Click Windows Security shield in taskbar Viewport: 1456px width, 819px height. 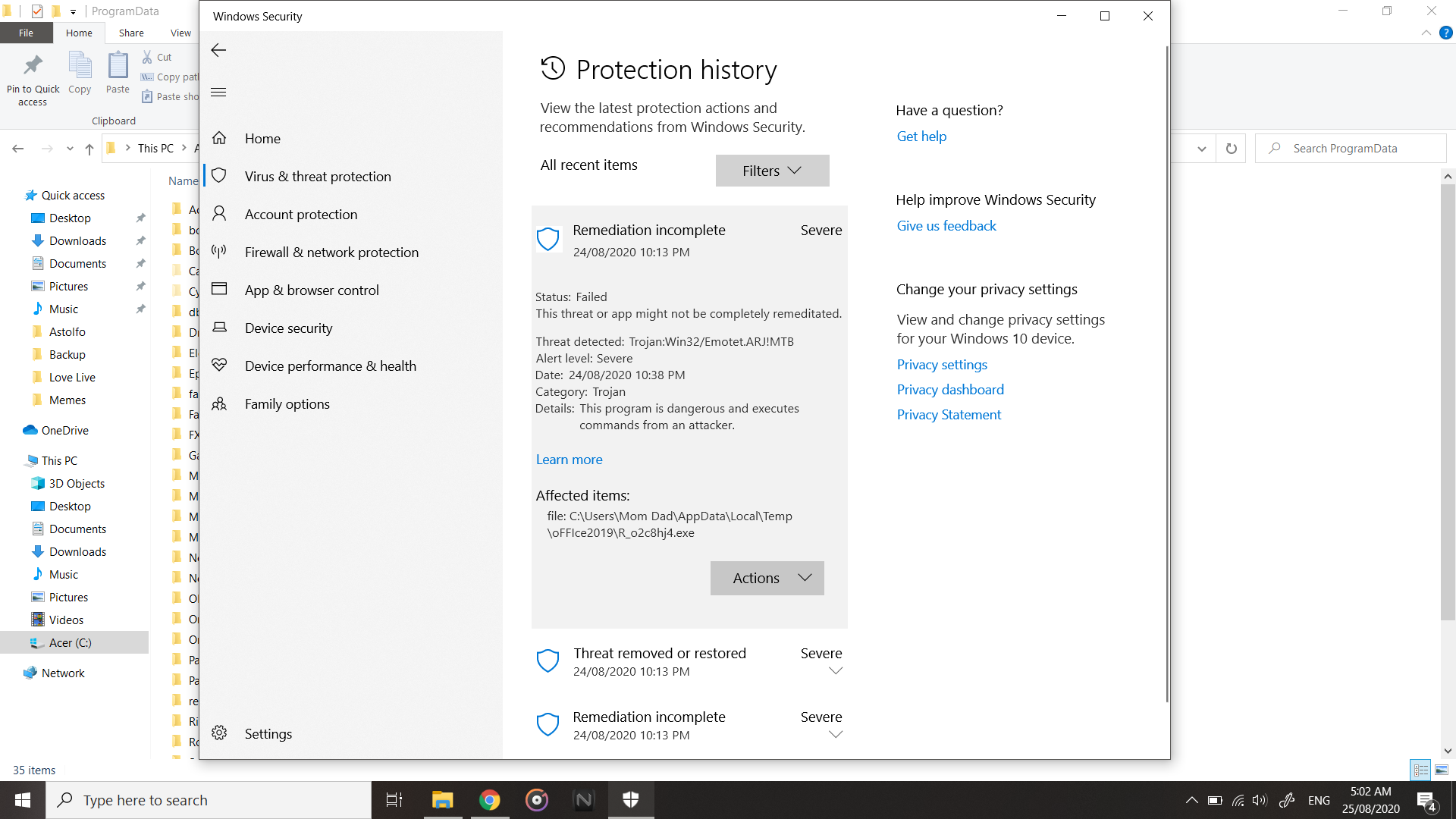pyautogui.click(x=630, y=799)
